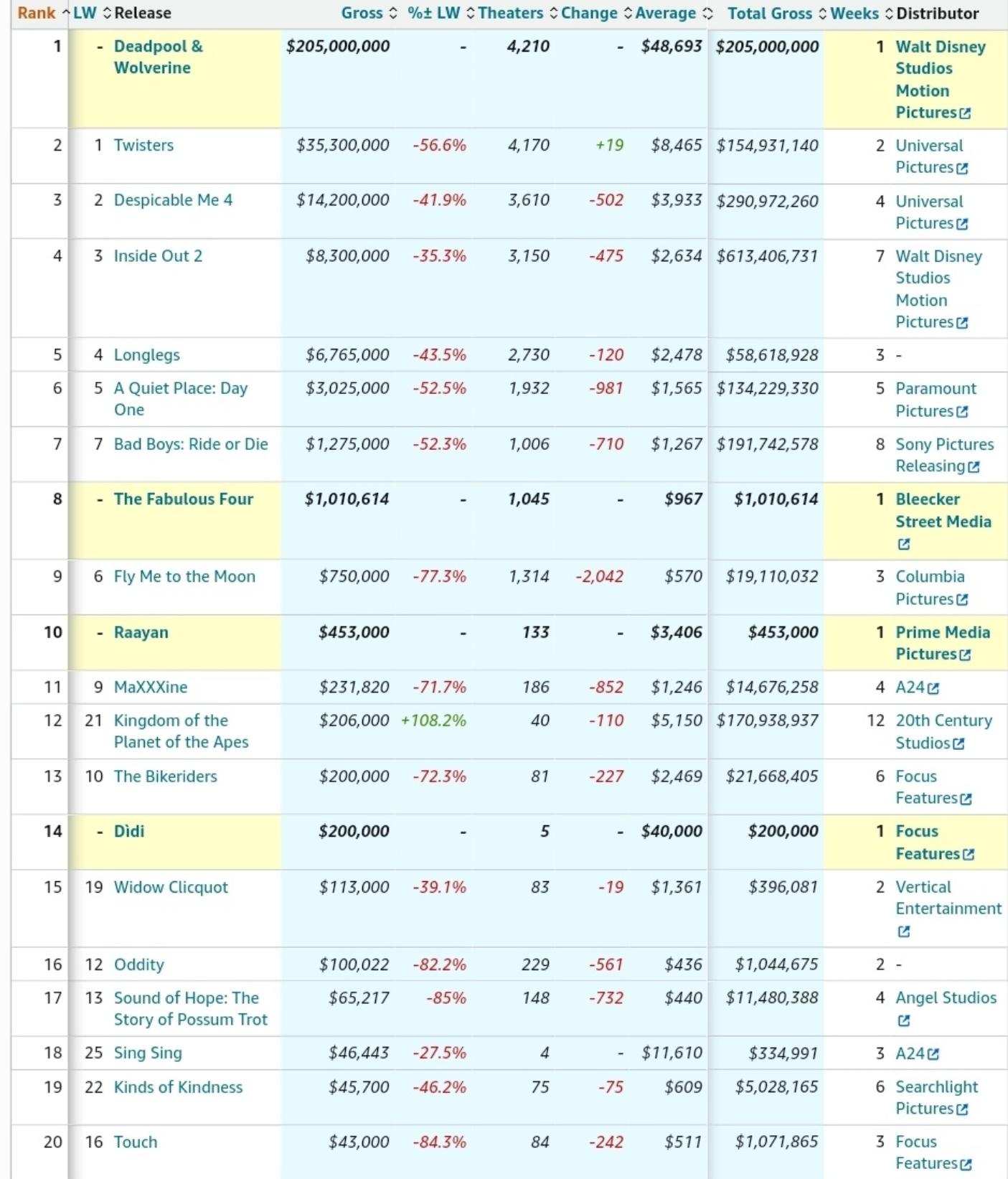Click external icon beside Paramount Pictures
Screen dimensions: 1008x1179
pos(962,412)
